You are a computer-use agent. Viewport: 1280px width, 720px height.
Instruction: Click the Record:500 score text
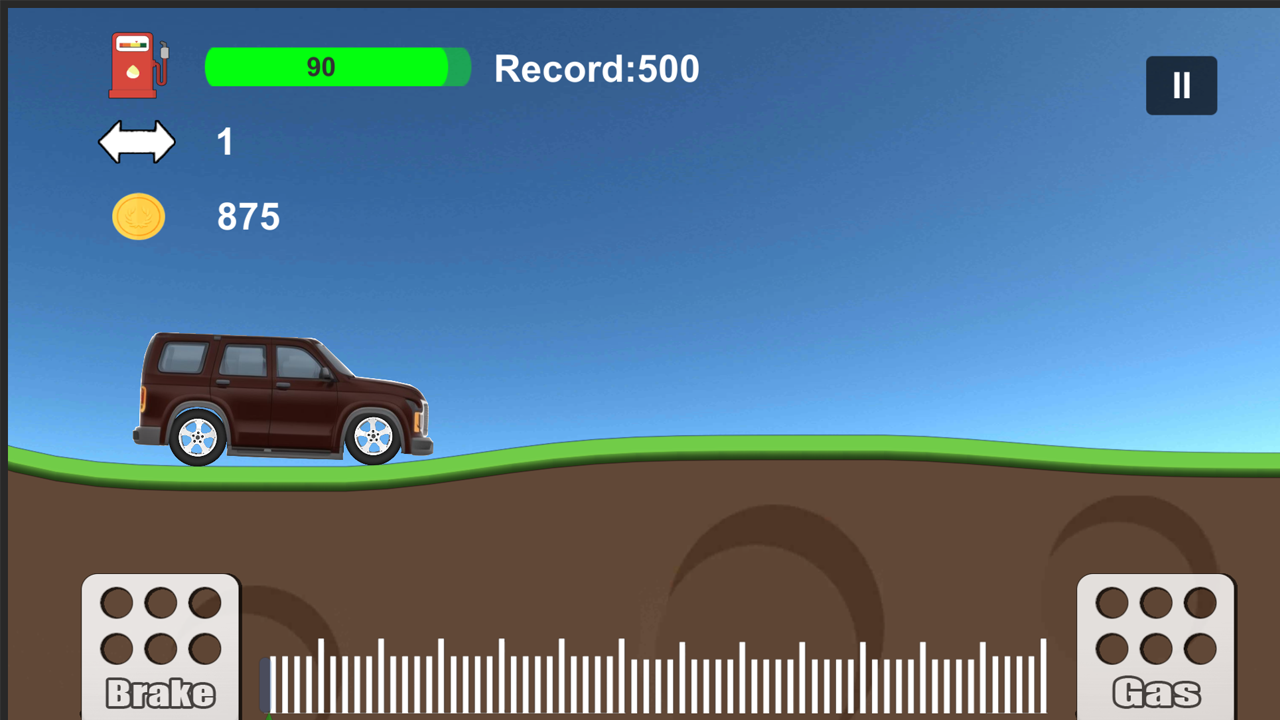(x=596, y=69)
